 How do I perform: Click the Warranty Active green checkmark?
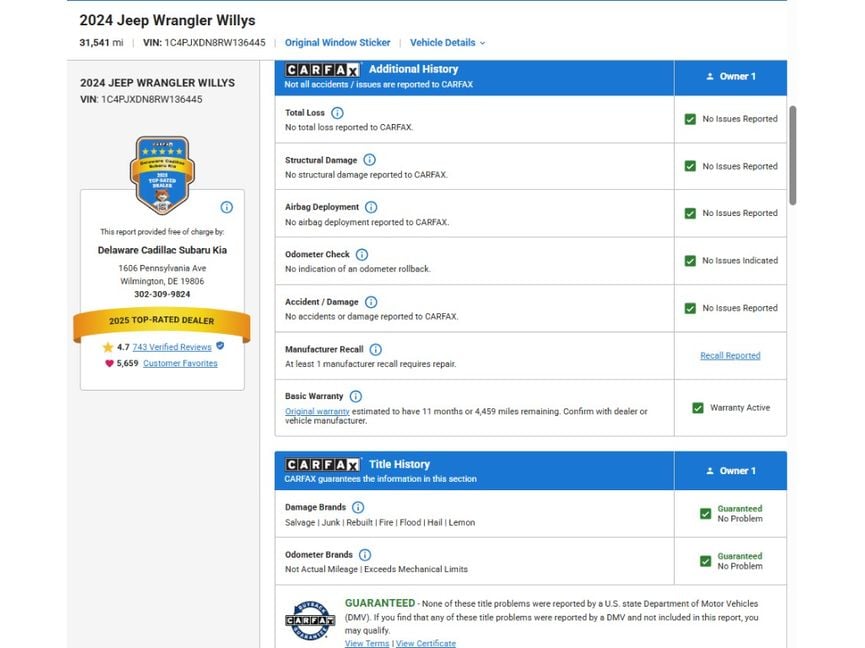tap(698, 408)
